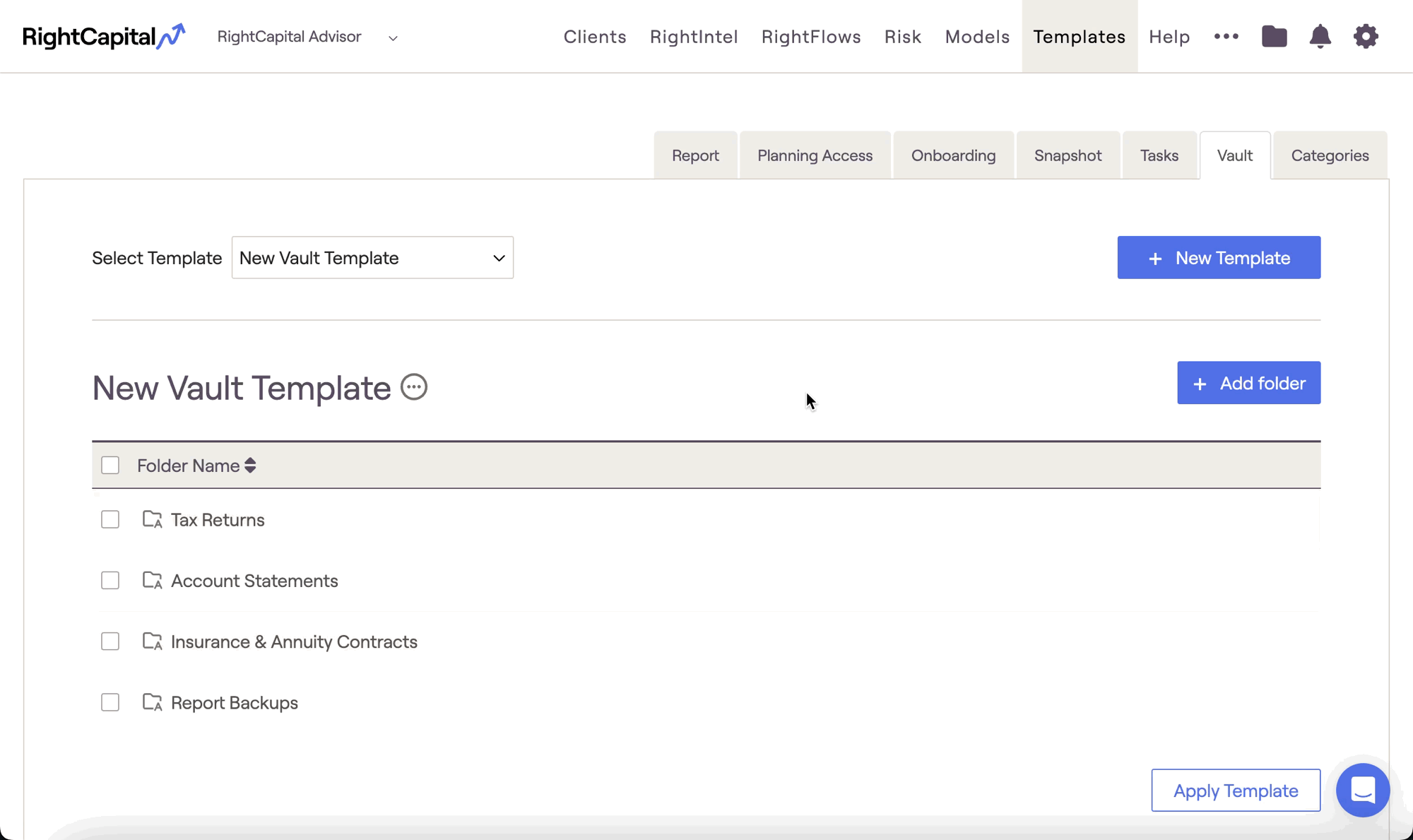This screenshot has height=840, width=1413.
Task: Select the Vault tab
Action: [1235, 155]
